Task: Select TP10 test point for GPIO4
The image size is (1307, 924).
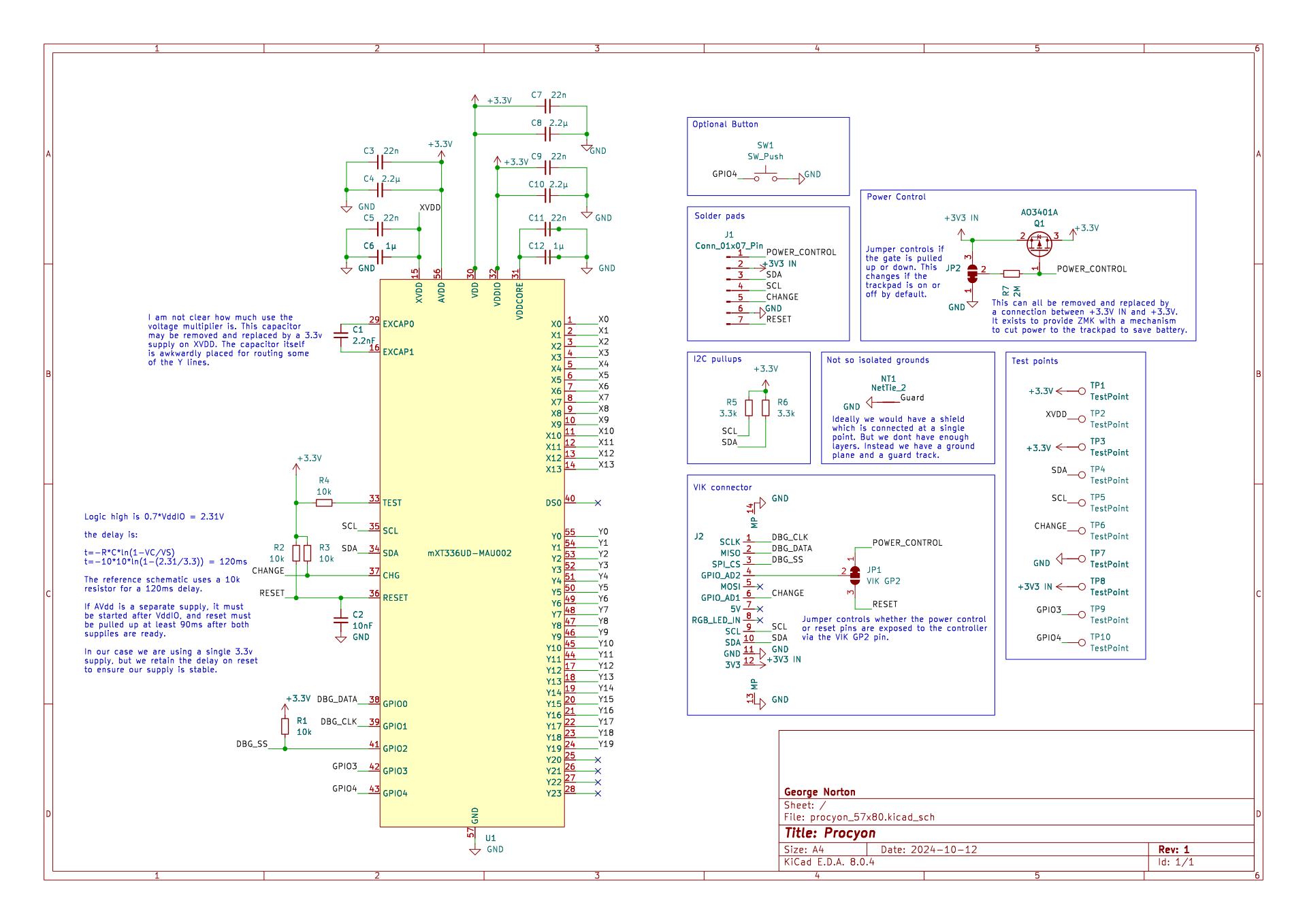Action: click(x=1082, y=642)
